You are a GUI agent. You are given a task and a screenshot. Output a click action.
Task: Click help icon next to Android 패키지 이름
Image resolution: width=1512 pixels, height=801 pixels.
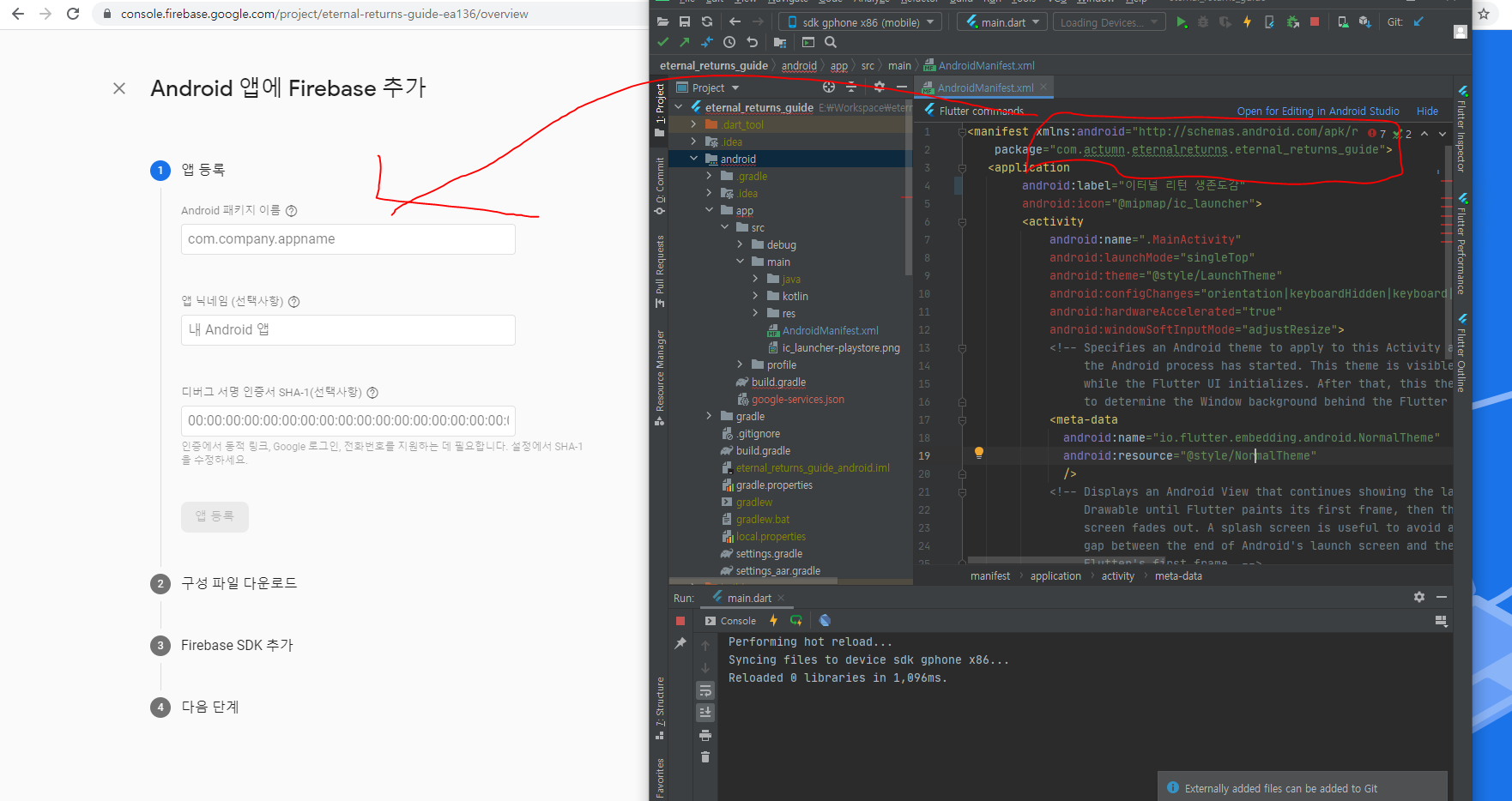pos(291,211)
